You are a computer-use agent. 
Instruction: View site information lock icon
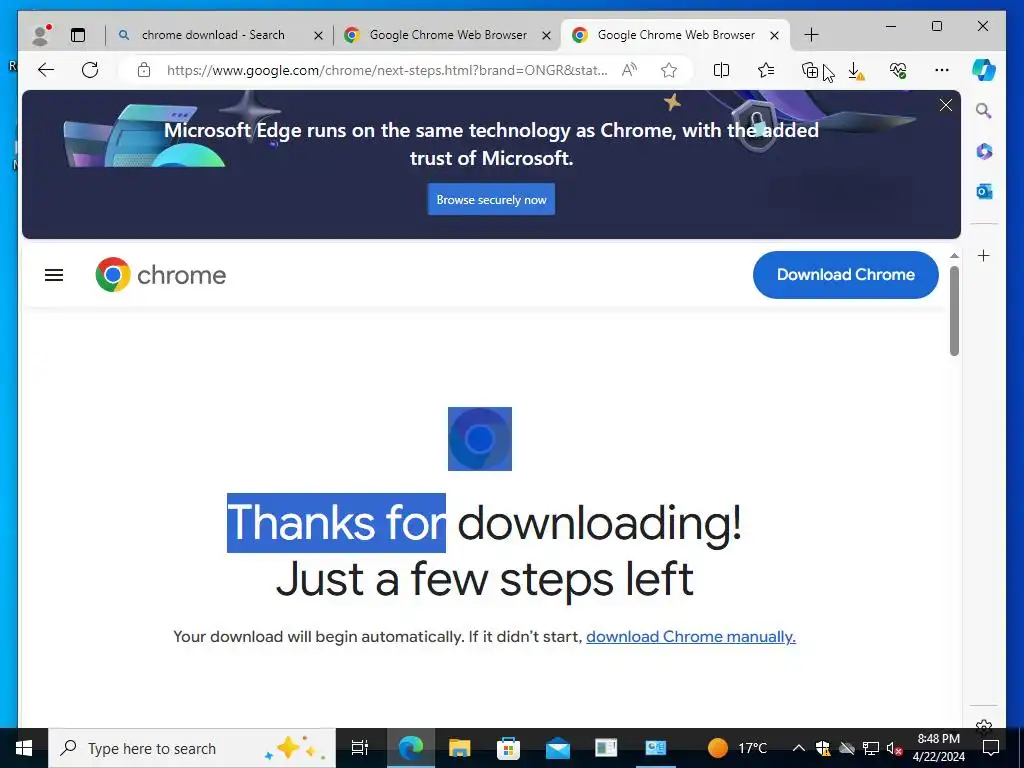pos(144,70)
